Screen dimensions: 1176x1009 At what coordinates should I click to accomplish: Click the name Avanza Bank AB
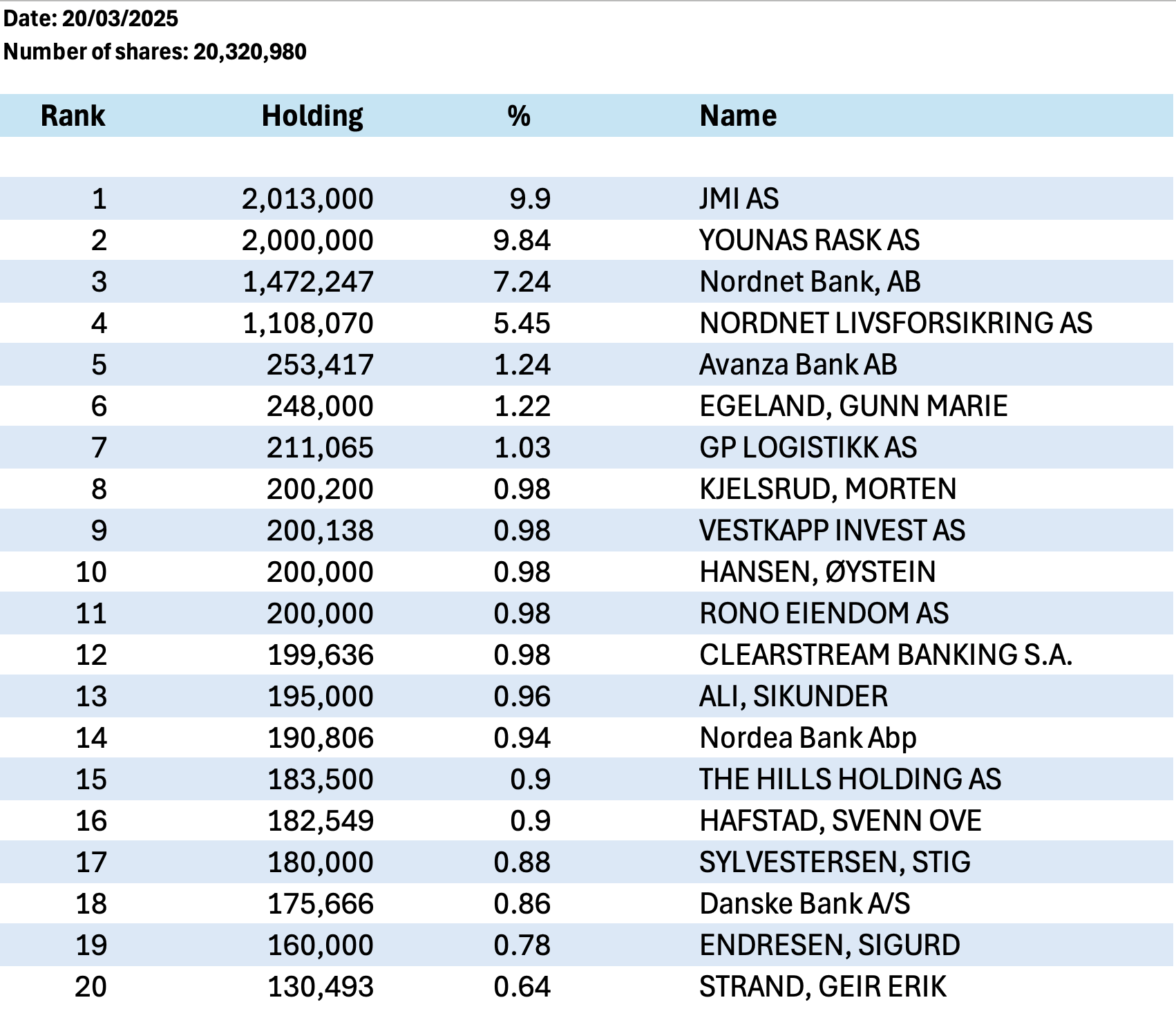[x=798, y=365]
